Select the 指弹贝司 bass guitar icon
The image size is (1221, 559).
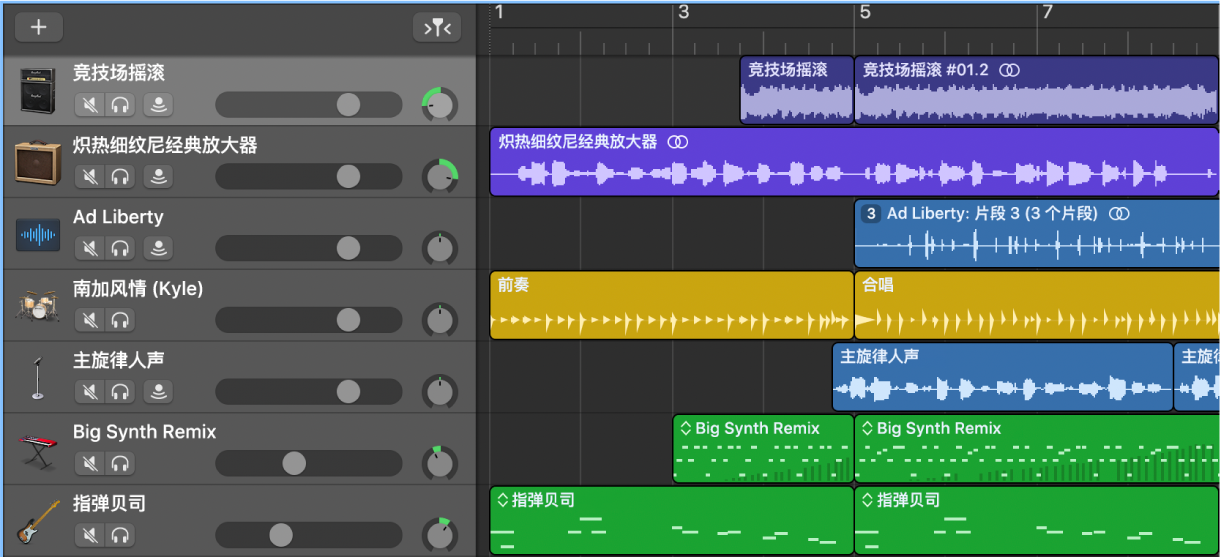point(38,522)
